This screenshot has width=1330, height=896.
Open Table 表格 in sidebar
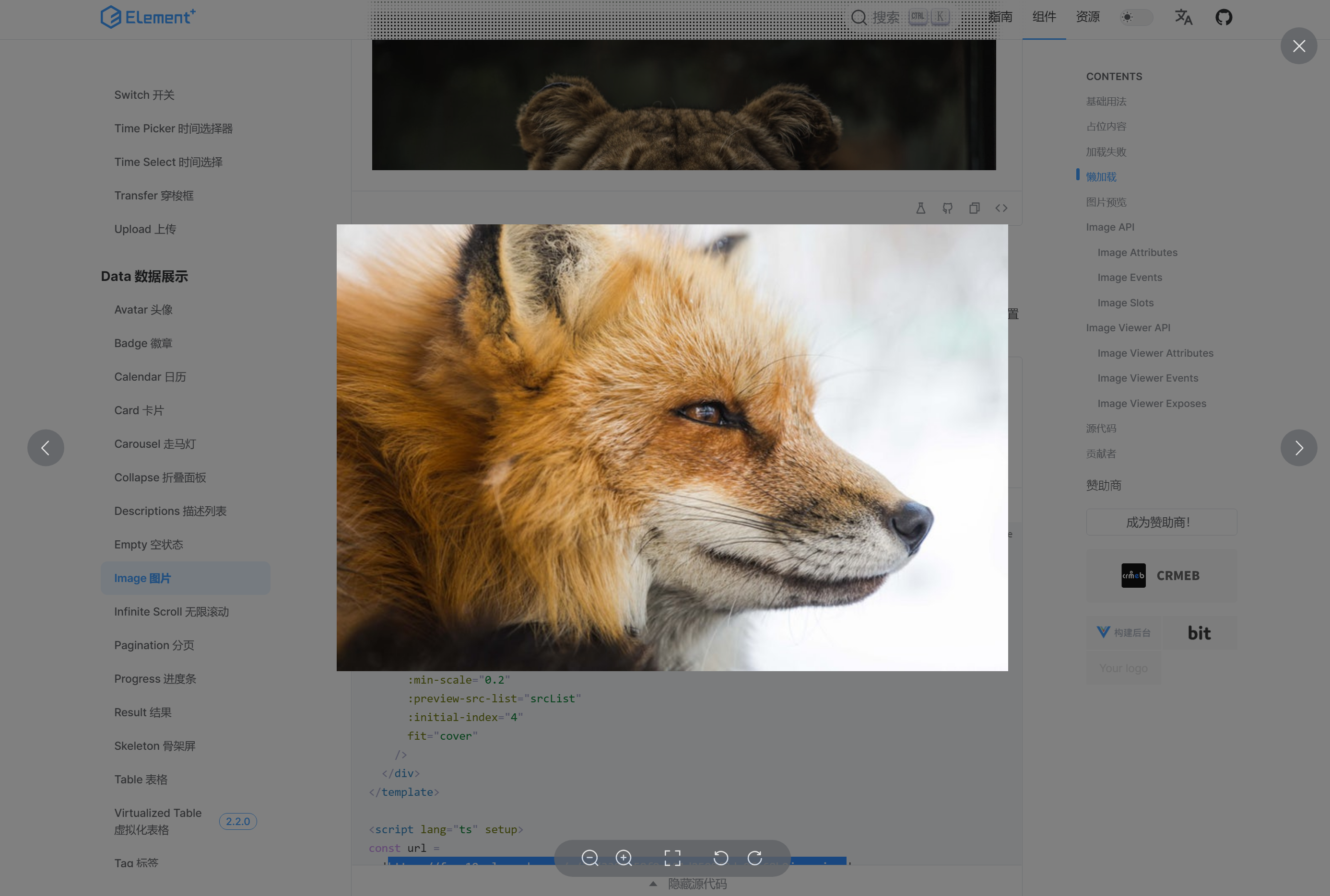tap(141, 780)
